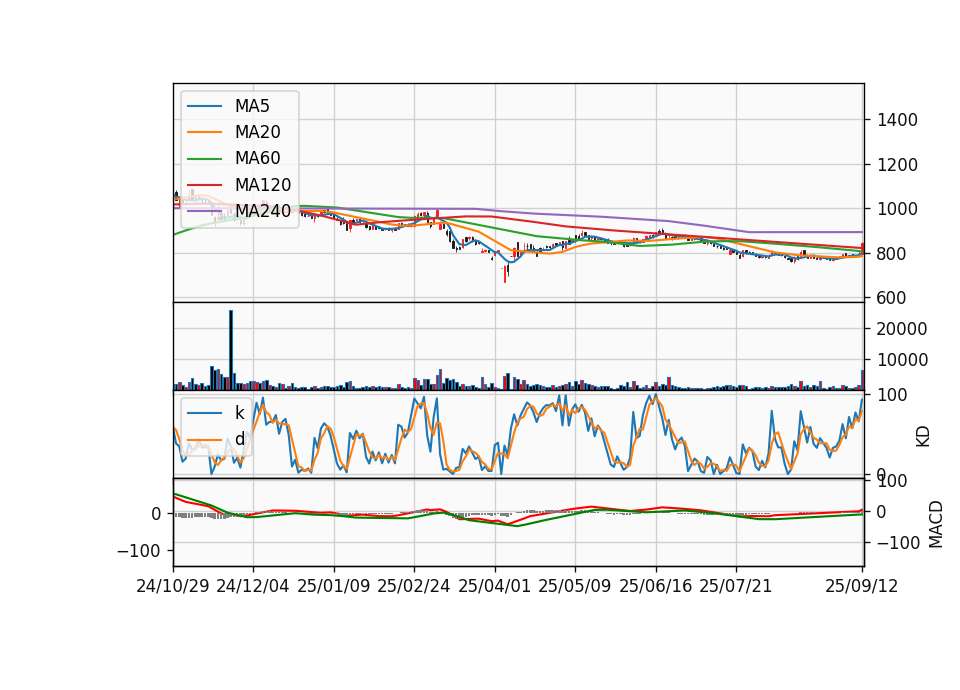
Task: Click the MA60 legend label
Action: coord(257,159)
